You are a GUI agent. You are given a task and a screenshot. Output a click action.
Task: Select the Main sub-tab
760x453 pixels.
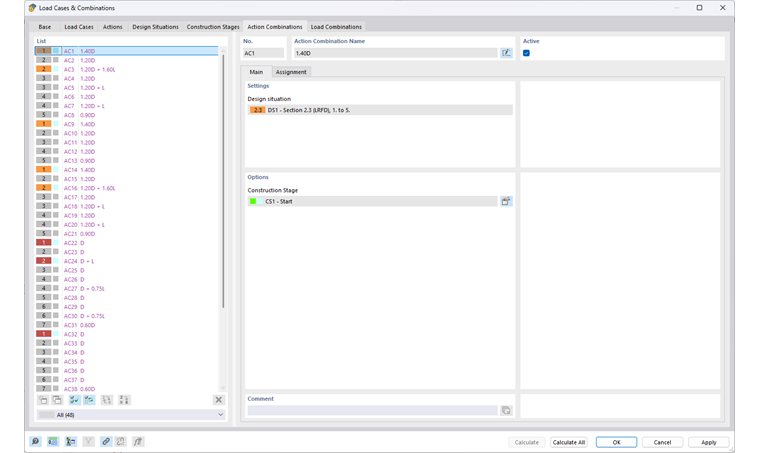coord(256,72)
